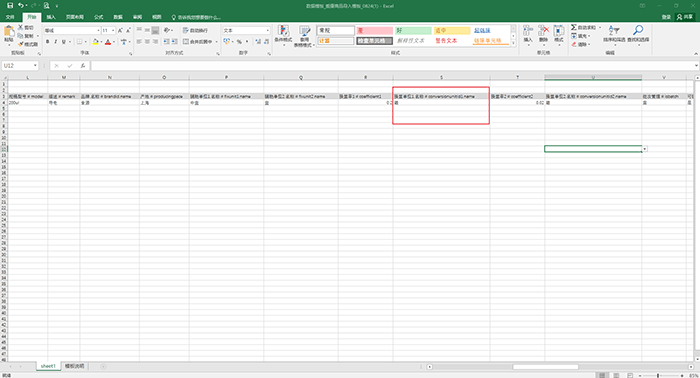Toggle bold formatting
The image size is (700, 378).
(47, 42)
